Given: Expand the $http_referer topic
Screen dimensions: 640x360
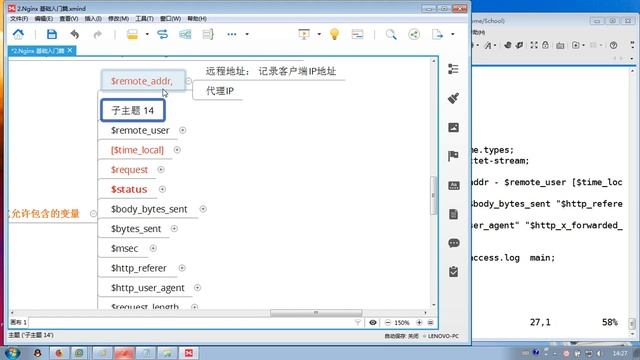Looking at the screenshot, I should 182,268.
